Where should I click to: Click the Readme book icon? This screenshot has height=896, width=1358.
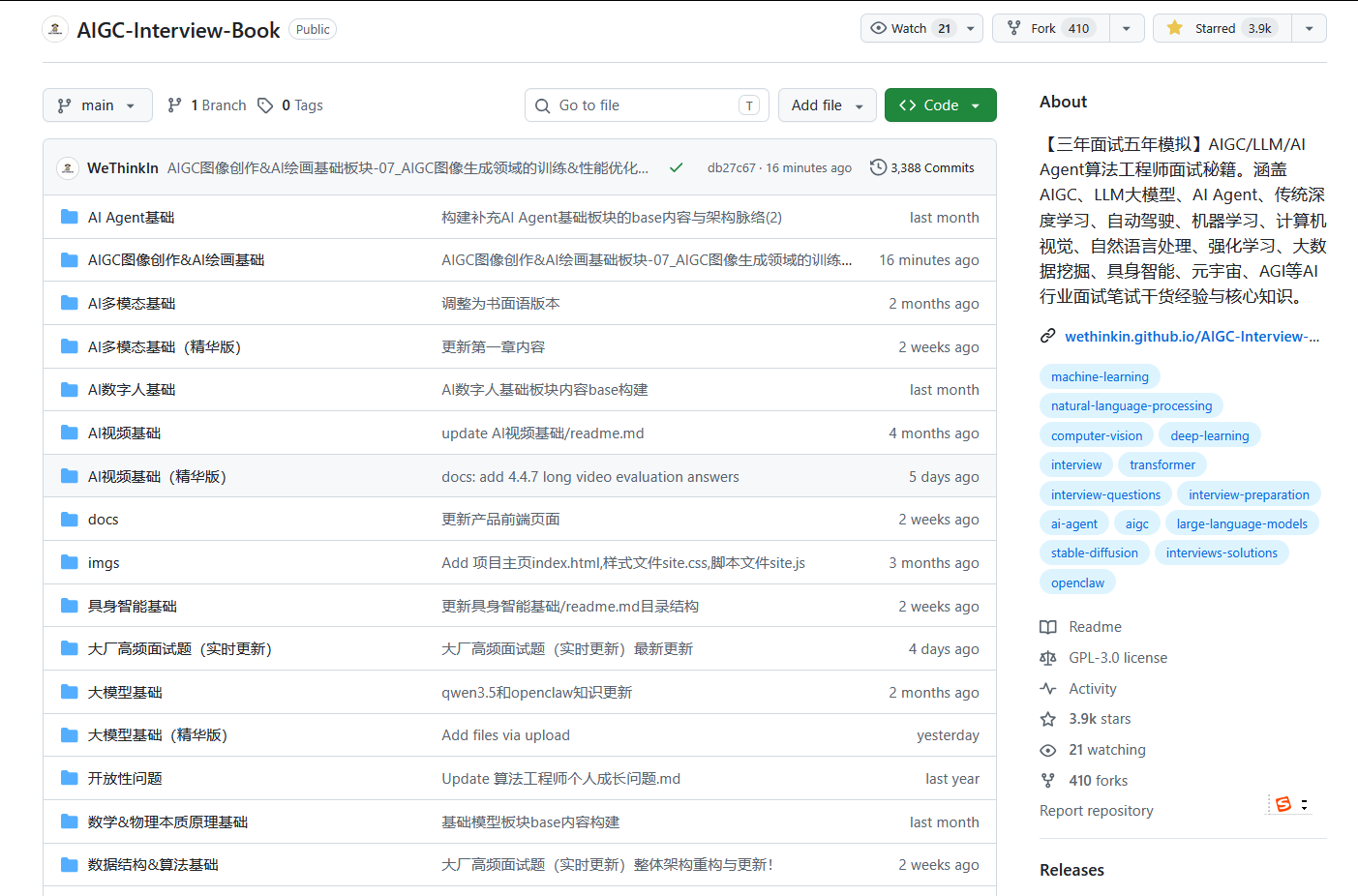1047,627
